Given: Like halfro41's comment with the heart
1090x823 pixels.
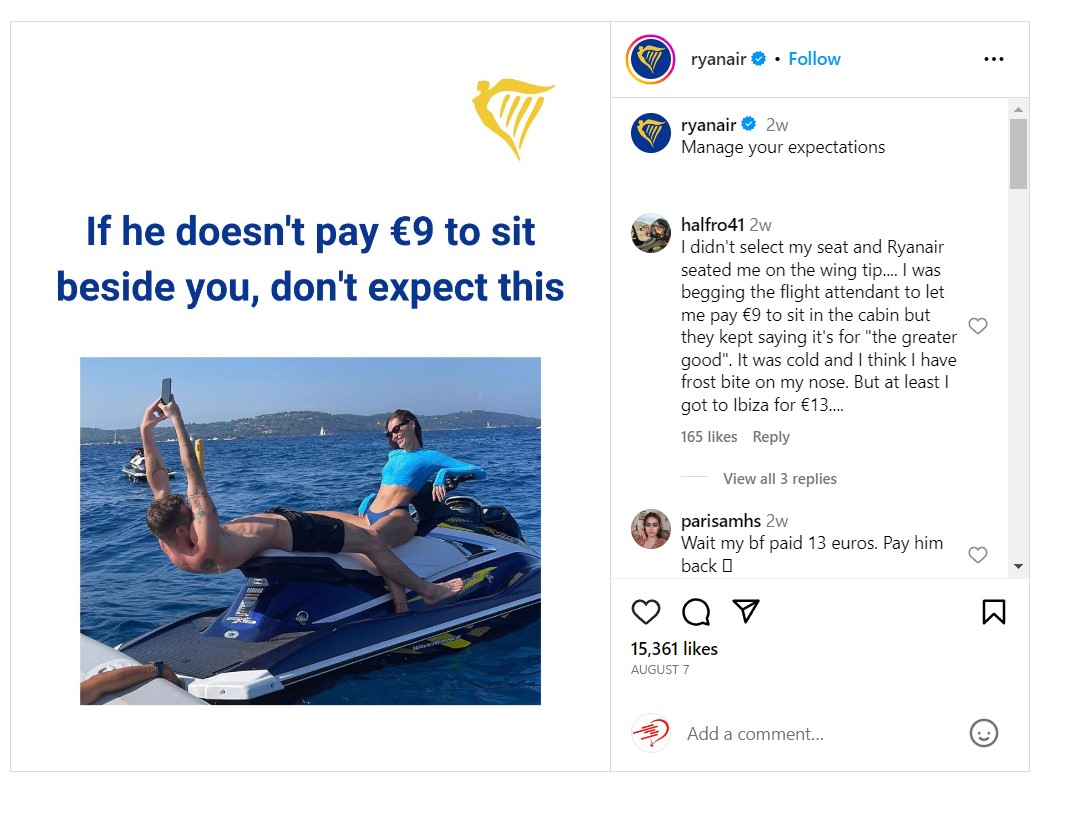Looking at the screenshot, I should [x=978, y=325].
